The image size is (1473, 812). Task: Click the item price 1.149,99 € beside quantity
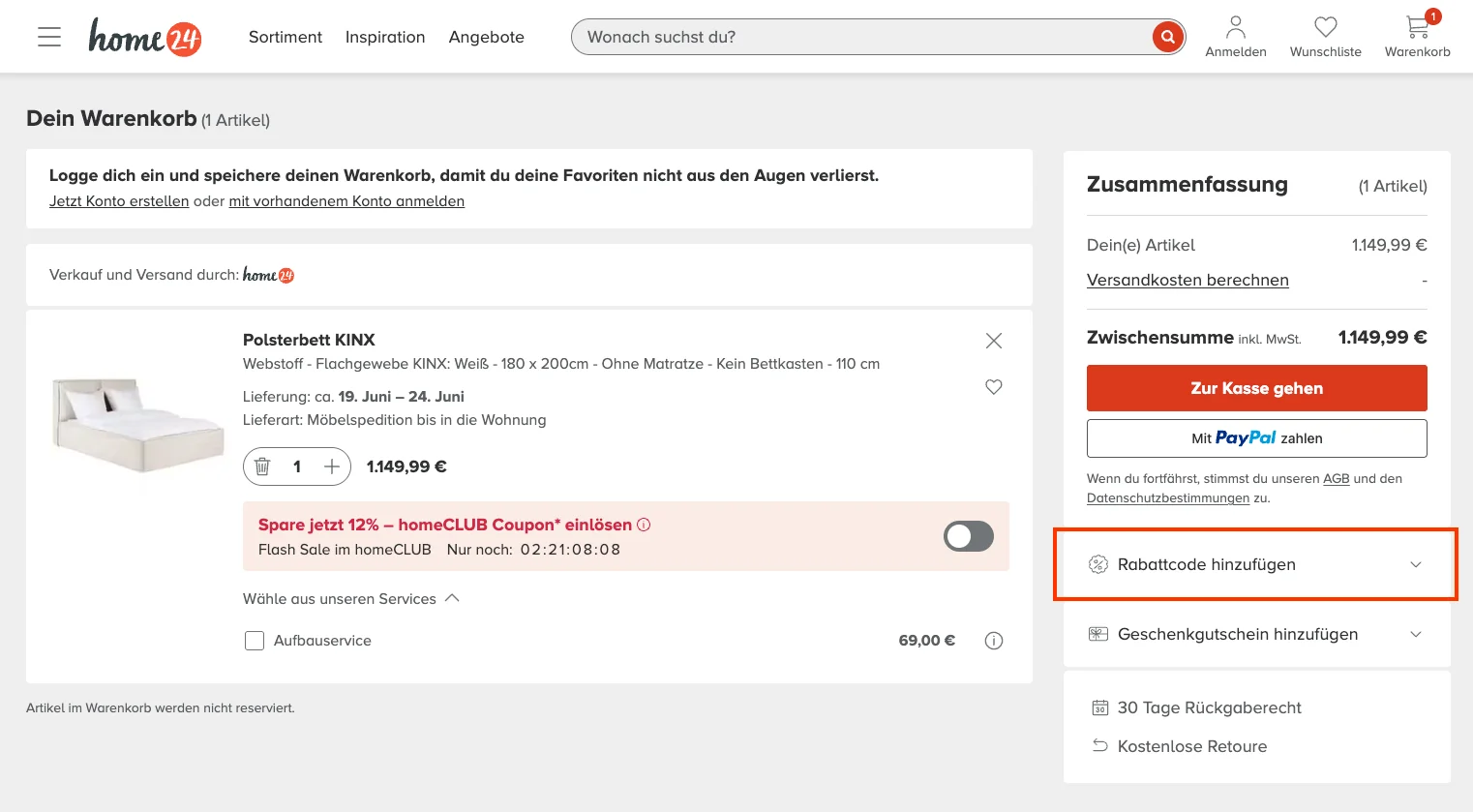click(406, 466)
